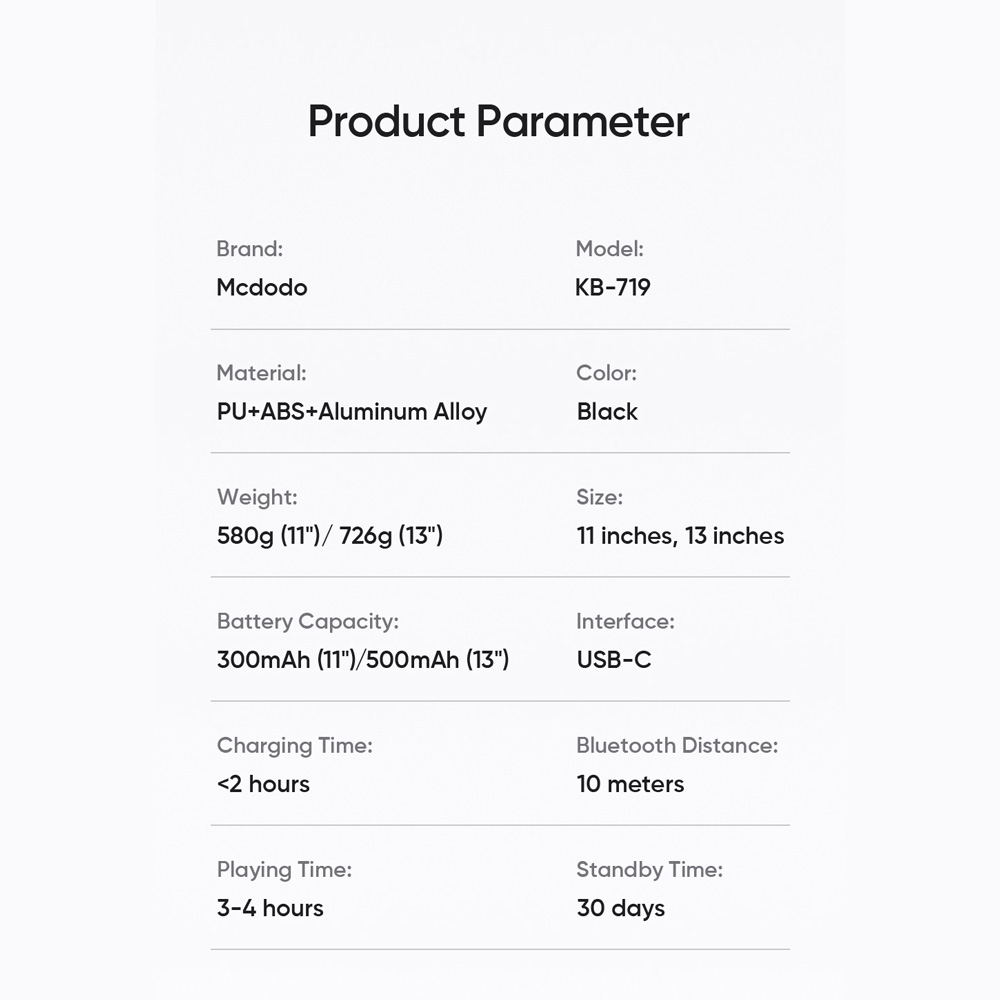The width and height of the screenshot is (1000, 1000).
Task: Select the 300mAh/500mAh capacity value
Action: click(x=363, y=659)
